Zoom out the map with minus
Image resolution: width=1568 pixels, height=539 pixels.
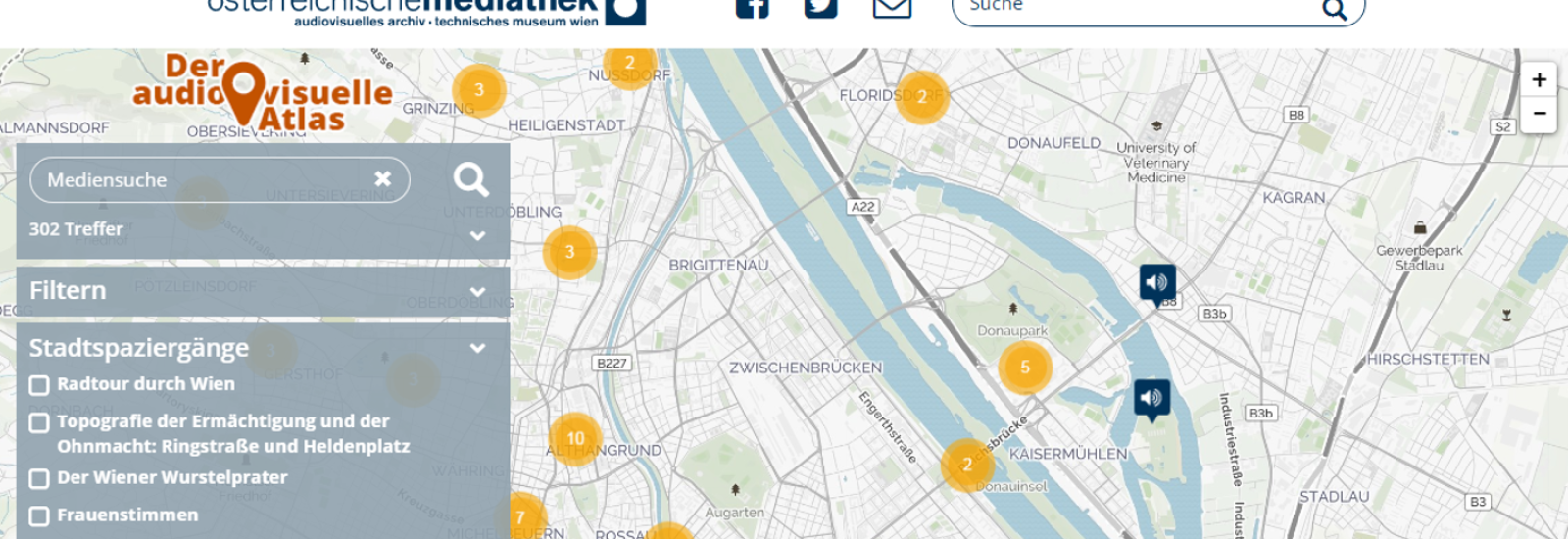[1539, 114]
